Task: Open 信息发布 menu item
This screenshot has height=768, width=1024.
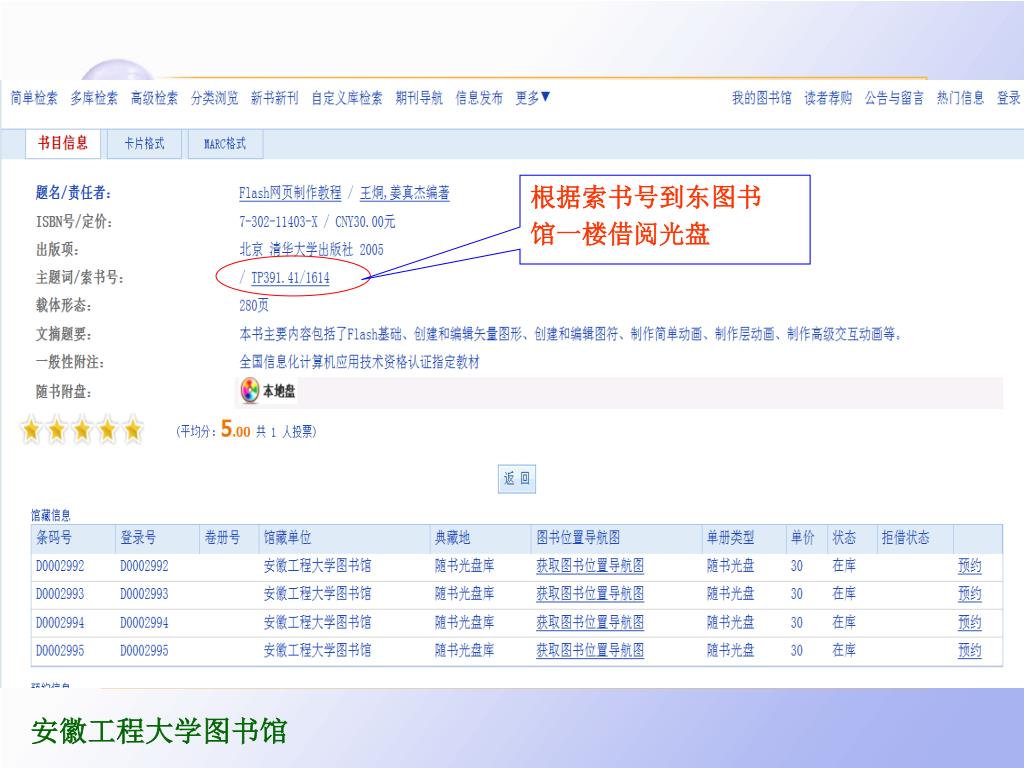Action: [x=479, y=98]
